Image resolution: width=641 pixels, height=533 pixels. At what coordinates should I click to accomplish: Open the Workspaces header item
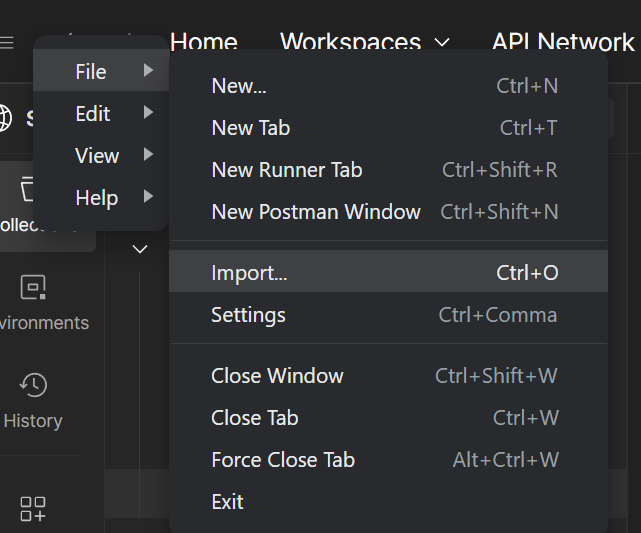[350, 41]
